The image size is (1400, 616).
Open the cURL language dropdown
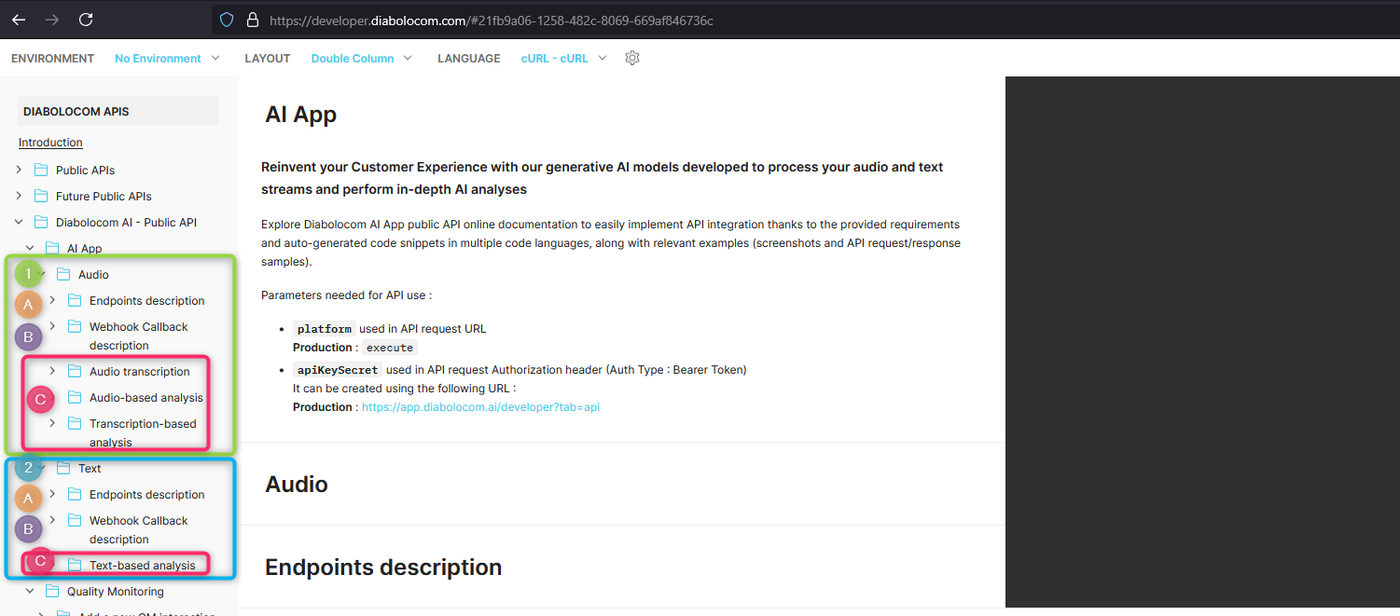point(563,58)
